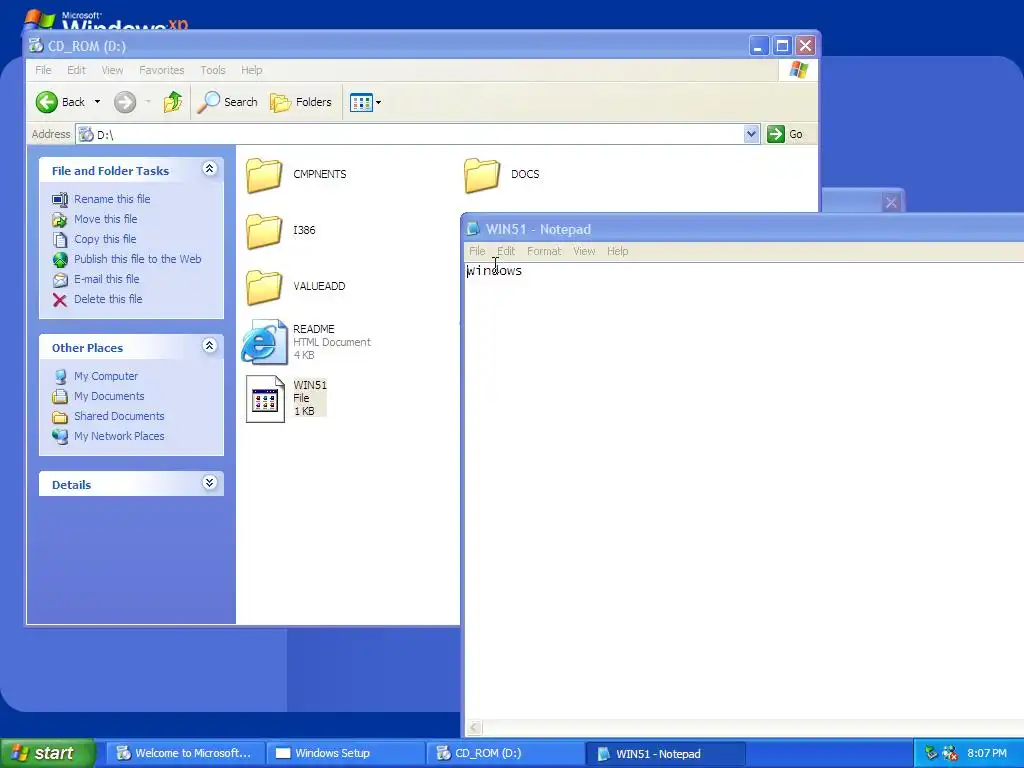This screenshot has width=1024, height=768.
Task: Open Notepad's Format menu
Action: [544, 251]
